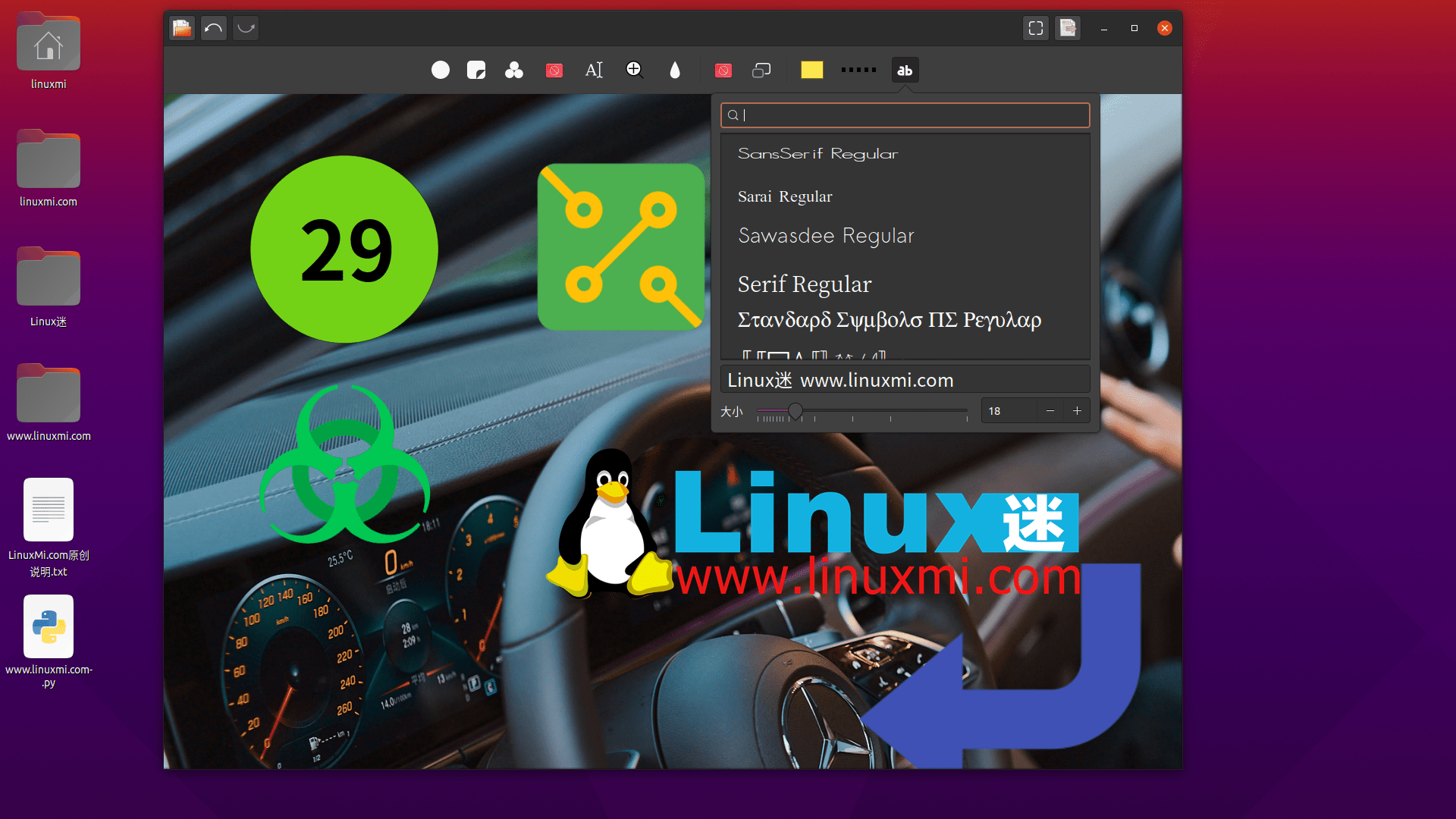Screen dimensions: 1456x819
Task: Select the Sawasdee Regular font
Action: pyautogui.click(x=826, y=235)
